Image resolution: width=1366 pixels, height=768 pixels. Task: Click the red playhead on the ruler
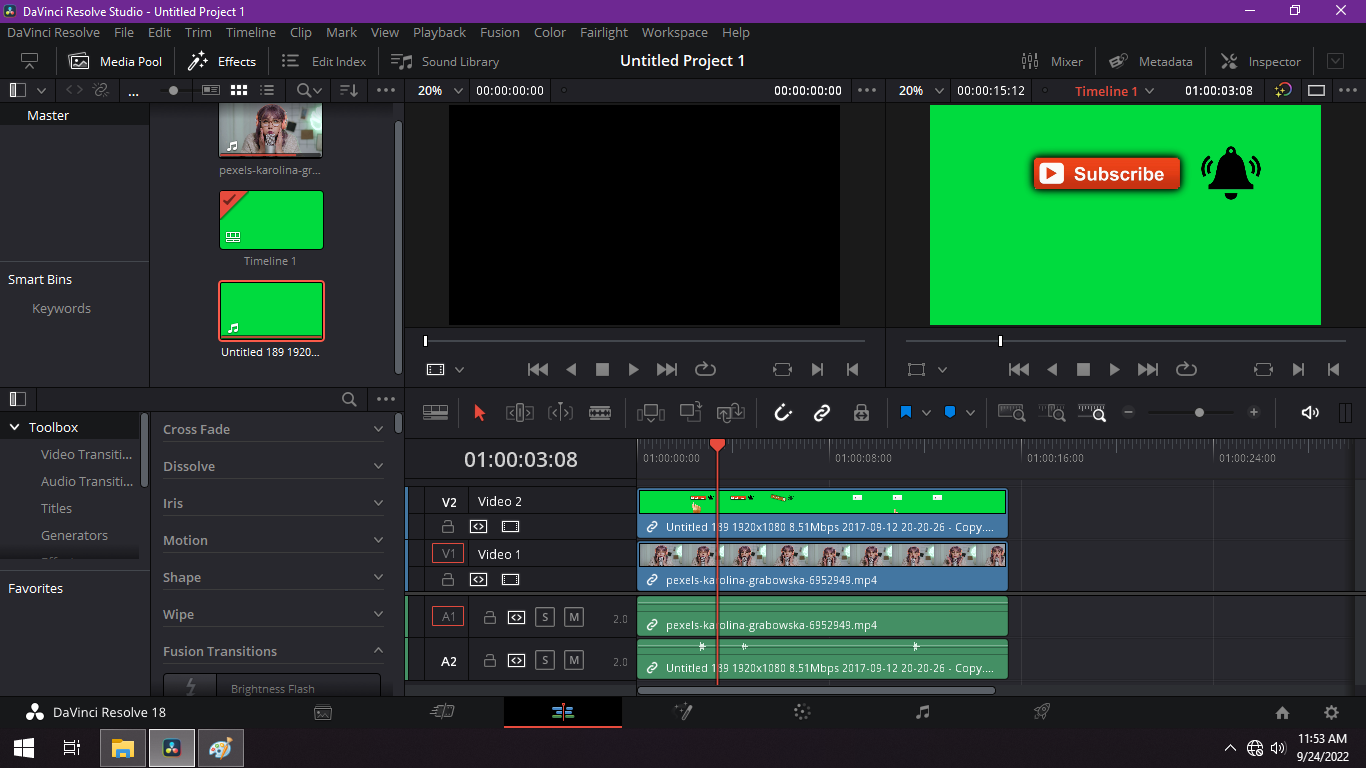click(x=717, y=444)
